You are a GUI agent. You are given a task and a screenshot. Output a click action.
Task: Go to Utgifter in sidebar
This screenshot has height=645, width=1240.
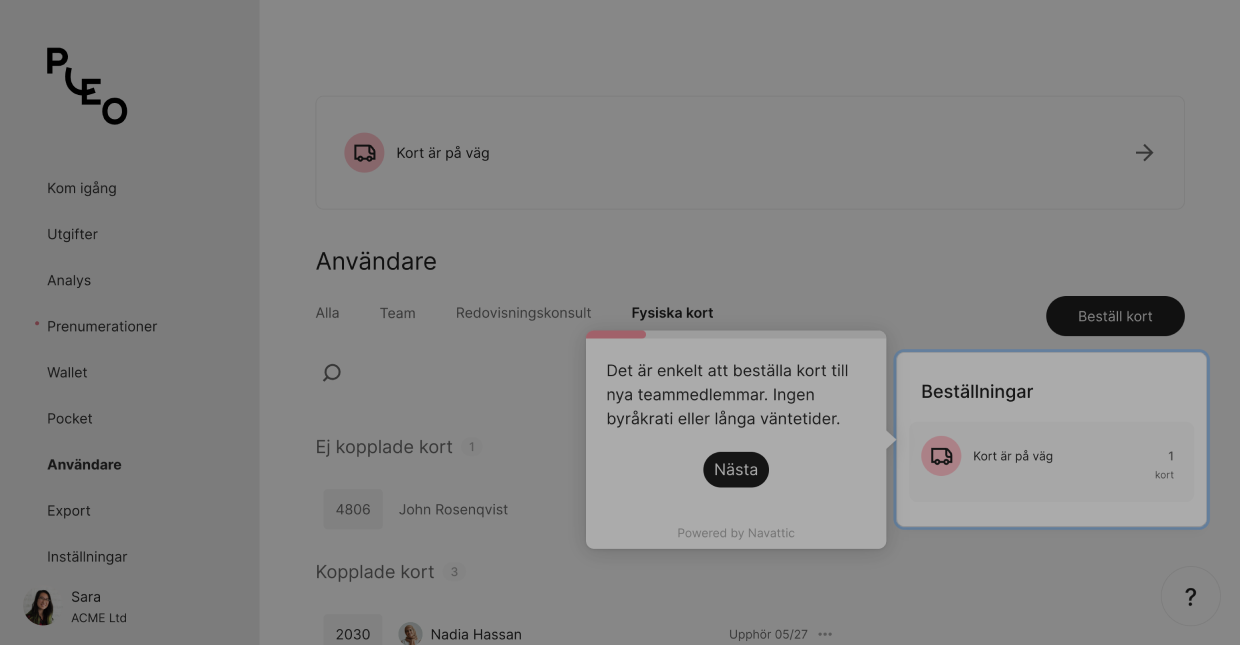(x=72, y=234)
